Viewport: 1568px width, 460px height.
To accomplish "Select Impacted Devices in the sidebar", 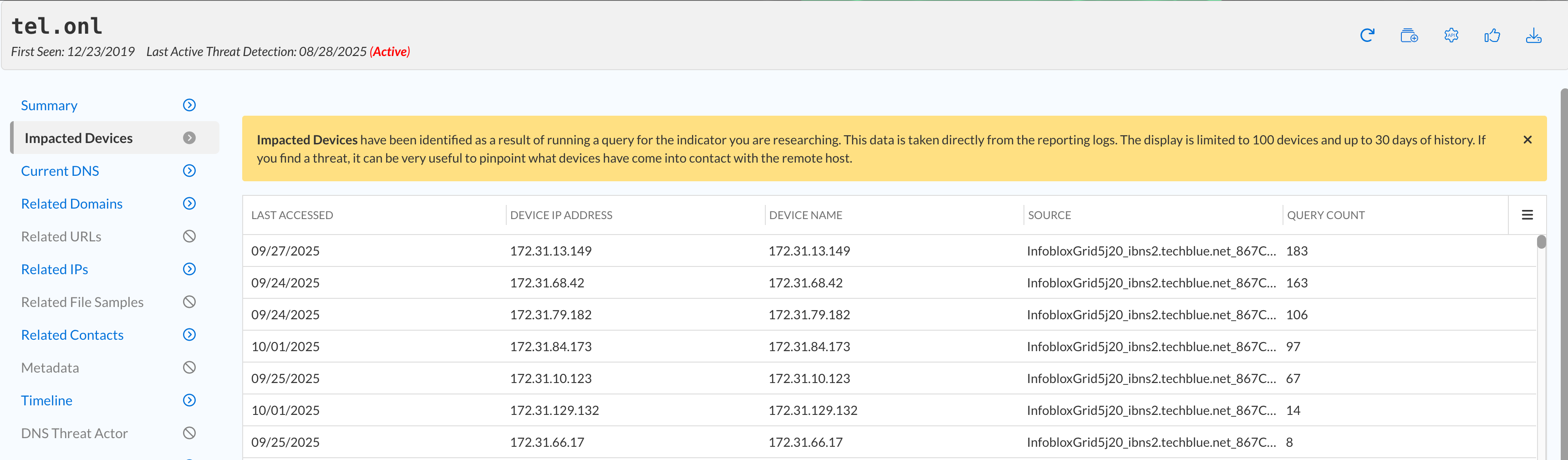I will click(x=78, y=138).
